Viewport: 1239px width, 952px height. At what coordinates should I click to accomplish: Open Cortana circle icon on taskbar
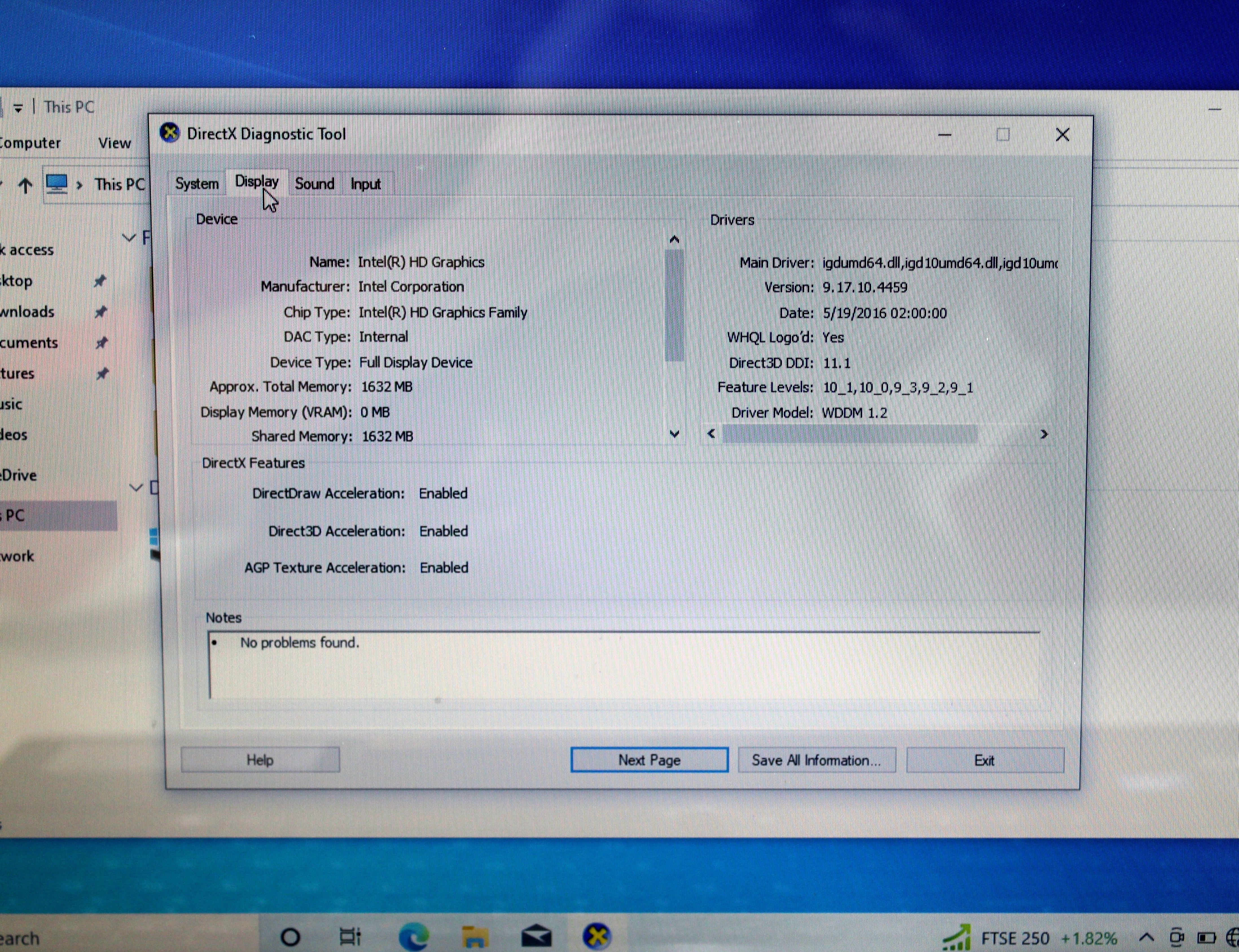[291, 937]
